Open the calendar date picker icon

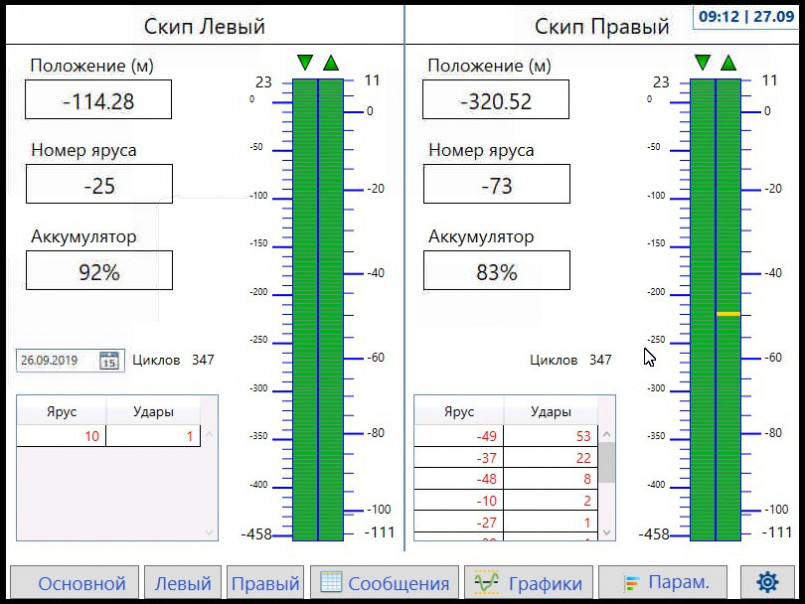coord(109,360)
